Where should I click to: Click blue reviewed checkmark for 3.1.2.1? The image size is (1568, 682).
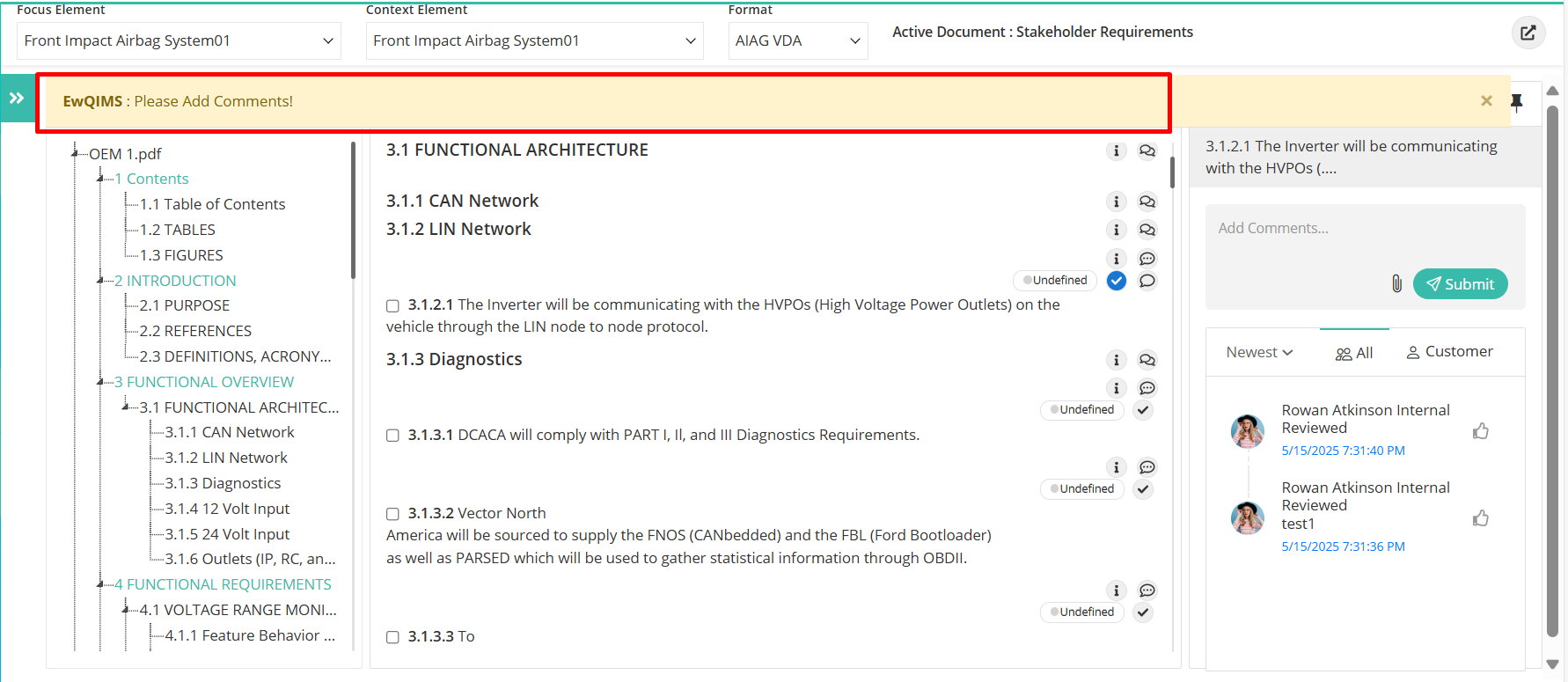click(x=1117, y=281)
